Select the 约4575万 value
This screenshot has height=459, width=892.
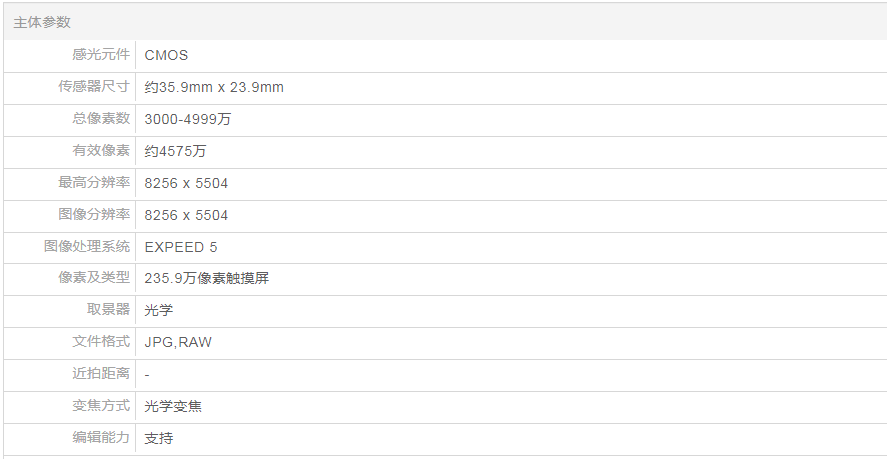[x=175, y=151]
